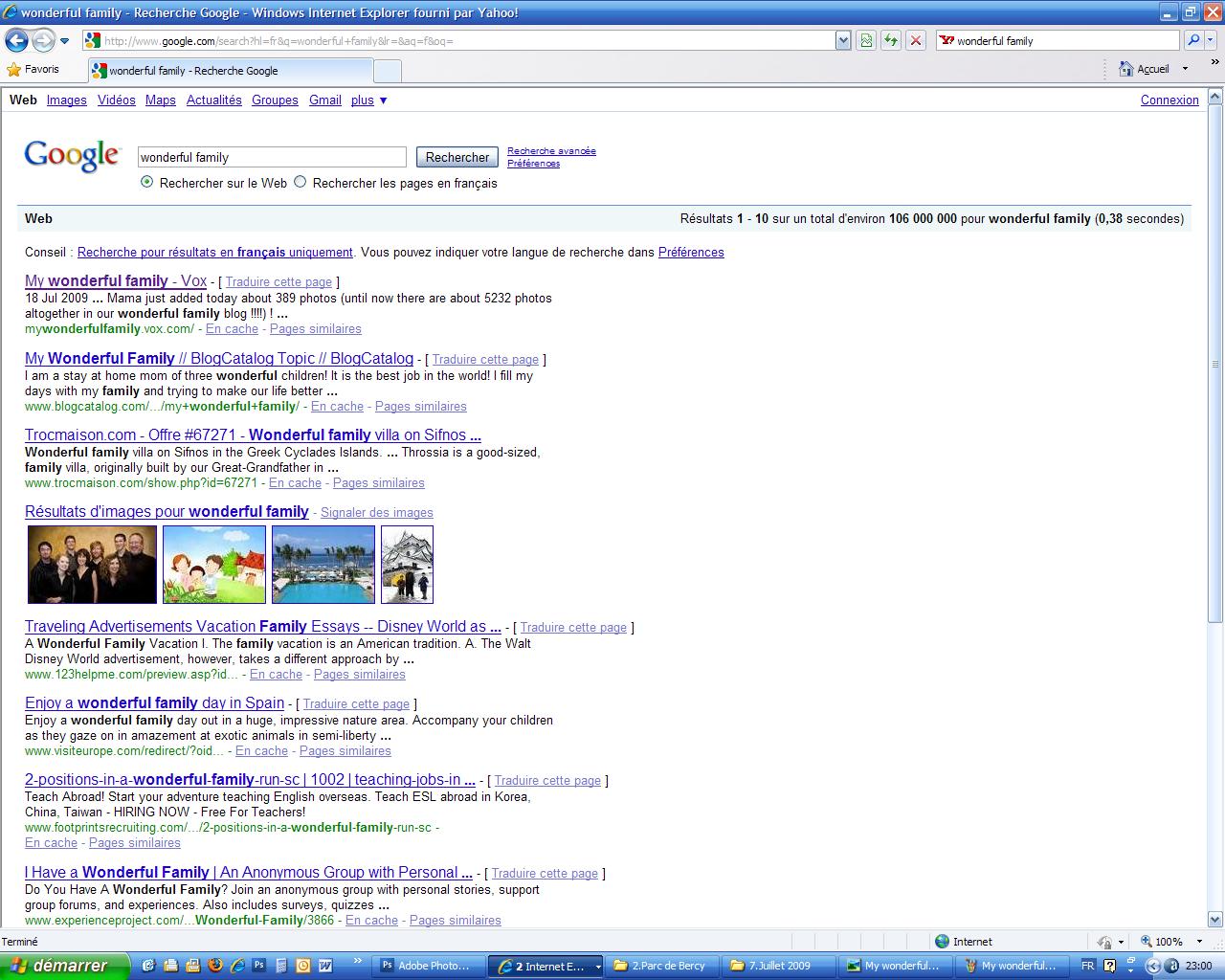Expand the address bar URL dropdown

click(842, 40)
